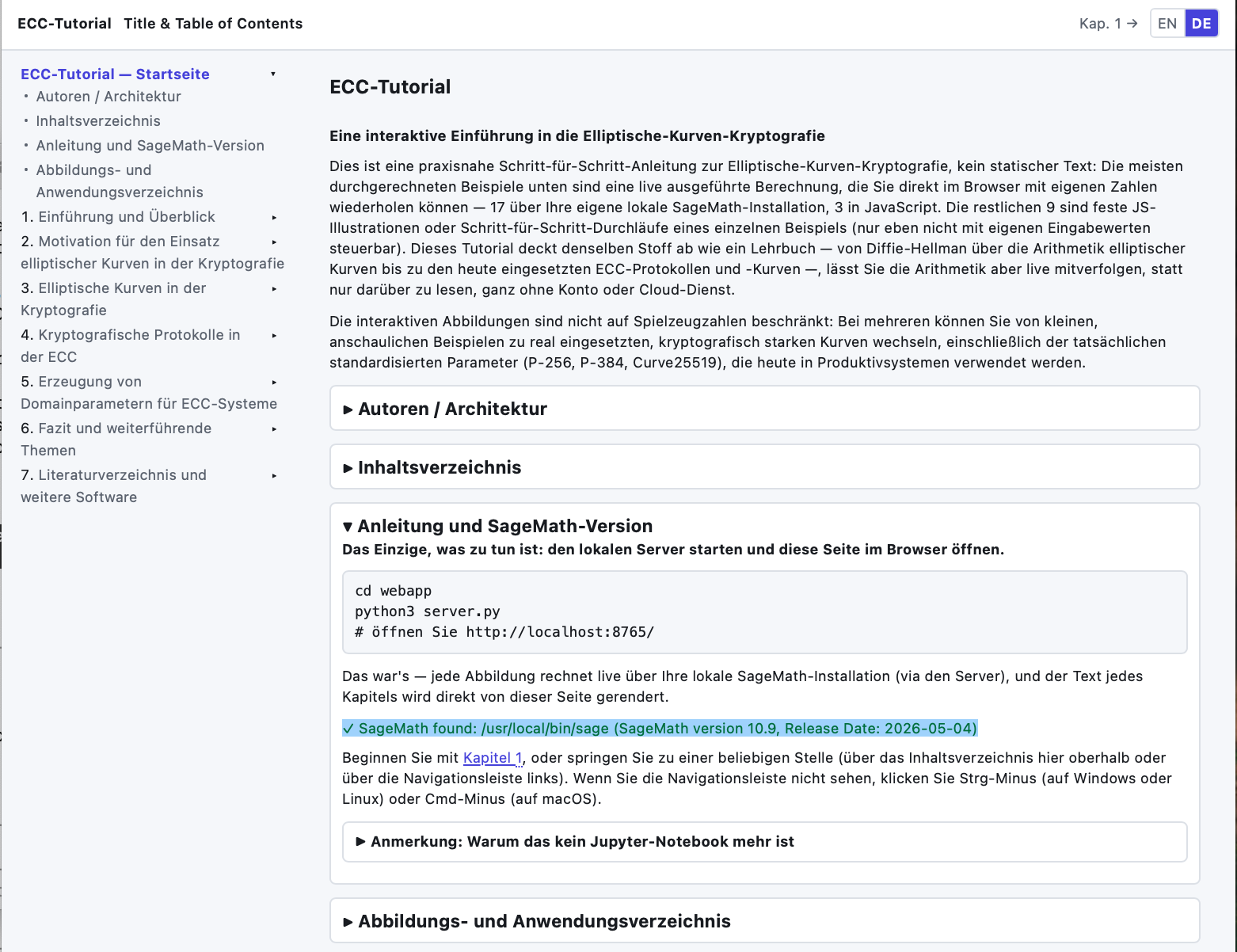Select Inhaltsverzeichnis in sidebar
1237x952 pixels.
(x=98, y=121)
